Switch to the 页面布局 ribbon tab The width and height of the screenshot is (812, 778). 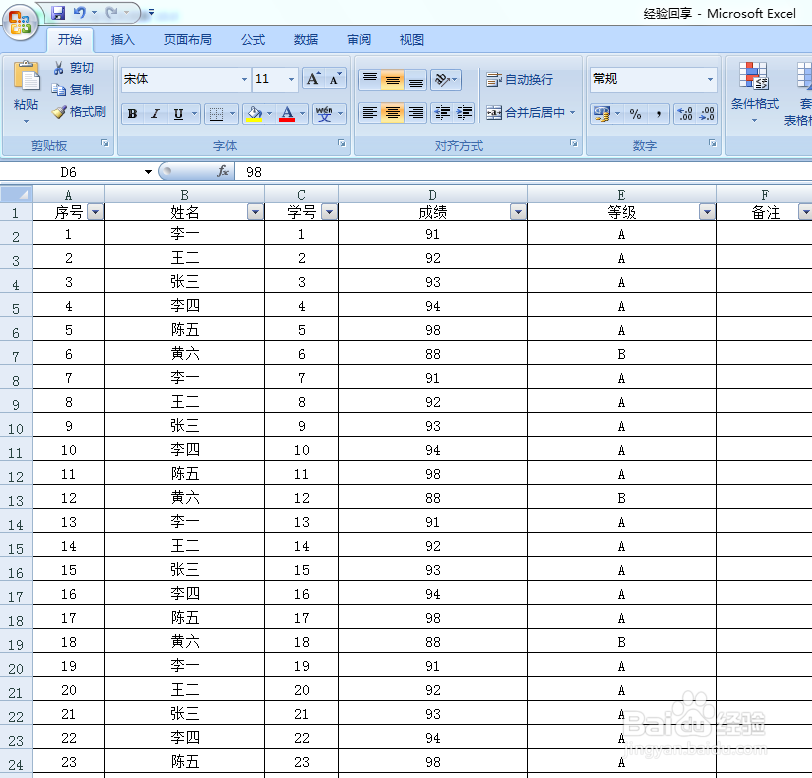click(188, 39)
